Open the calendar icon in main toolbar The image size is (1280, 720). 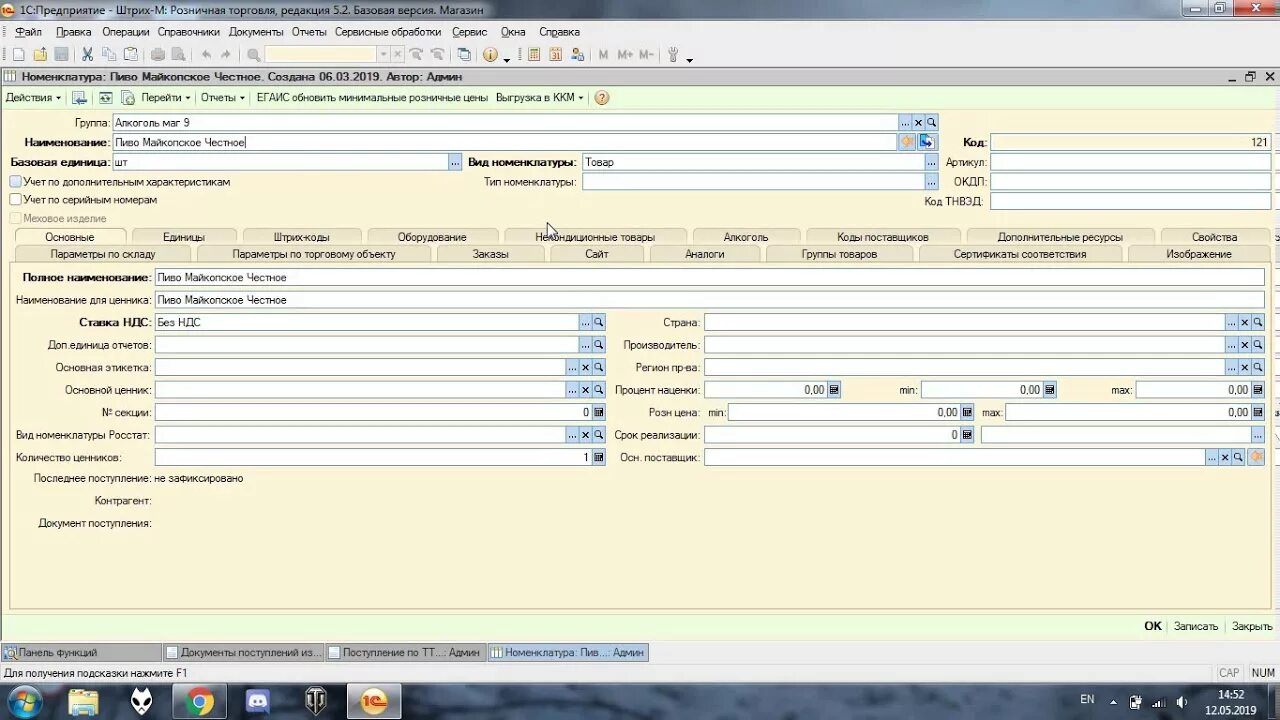pos(556,54)
